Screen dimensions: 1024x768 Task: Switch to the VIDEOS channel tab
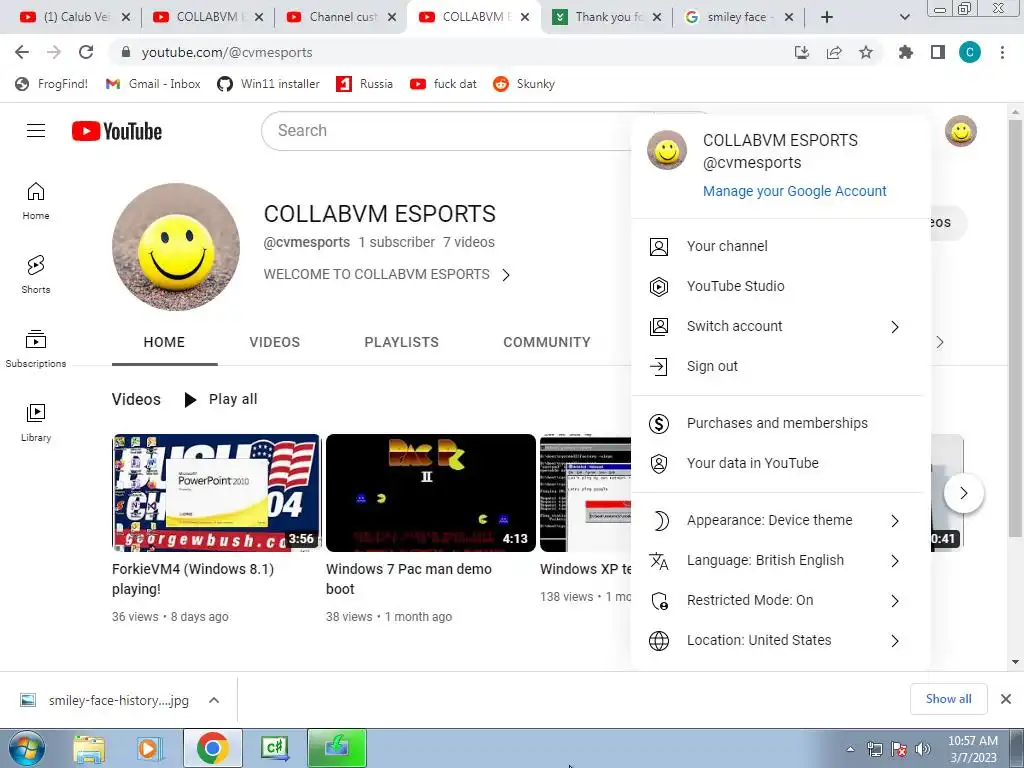[274, 342]
